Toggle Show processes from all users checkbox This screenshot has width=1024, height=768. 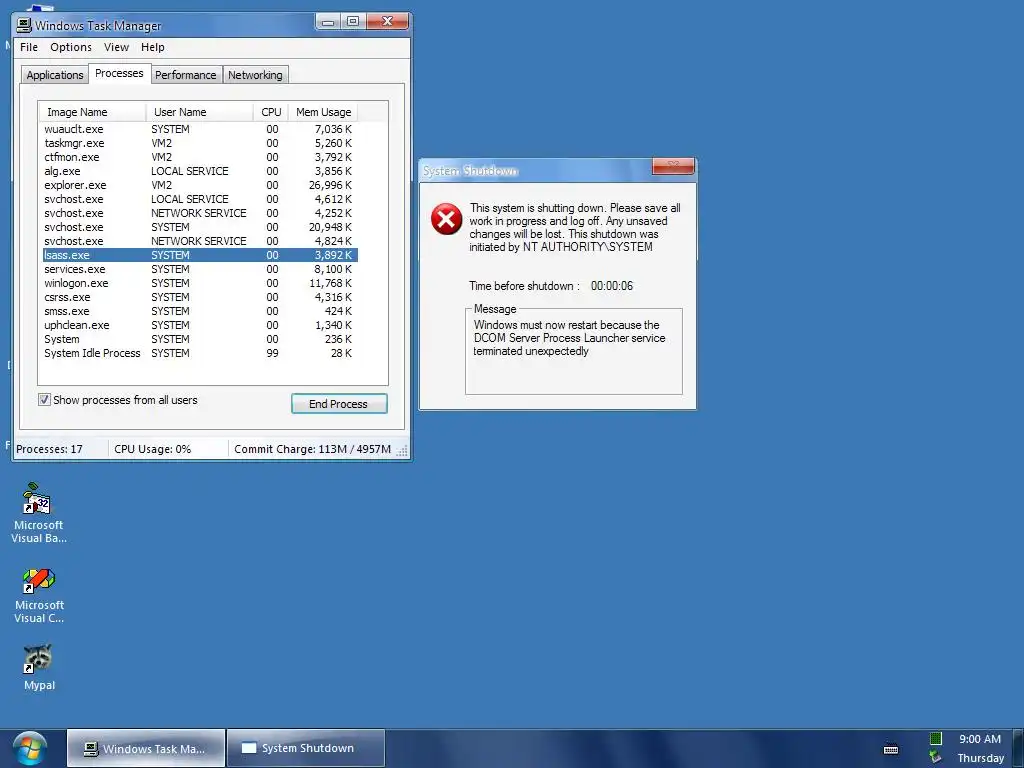point(44,400)
